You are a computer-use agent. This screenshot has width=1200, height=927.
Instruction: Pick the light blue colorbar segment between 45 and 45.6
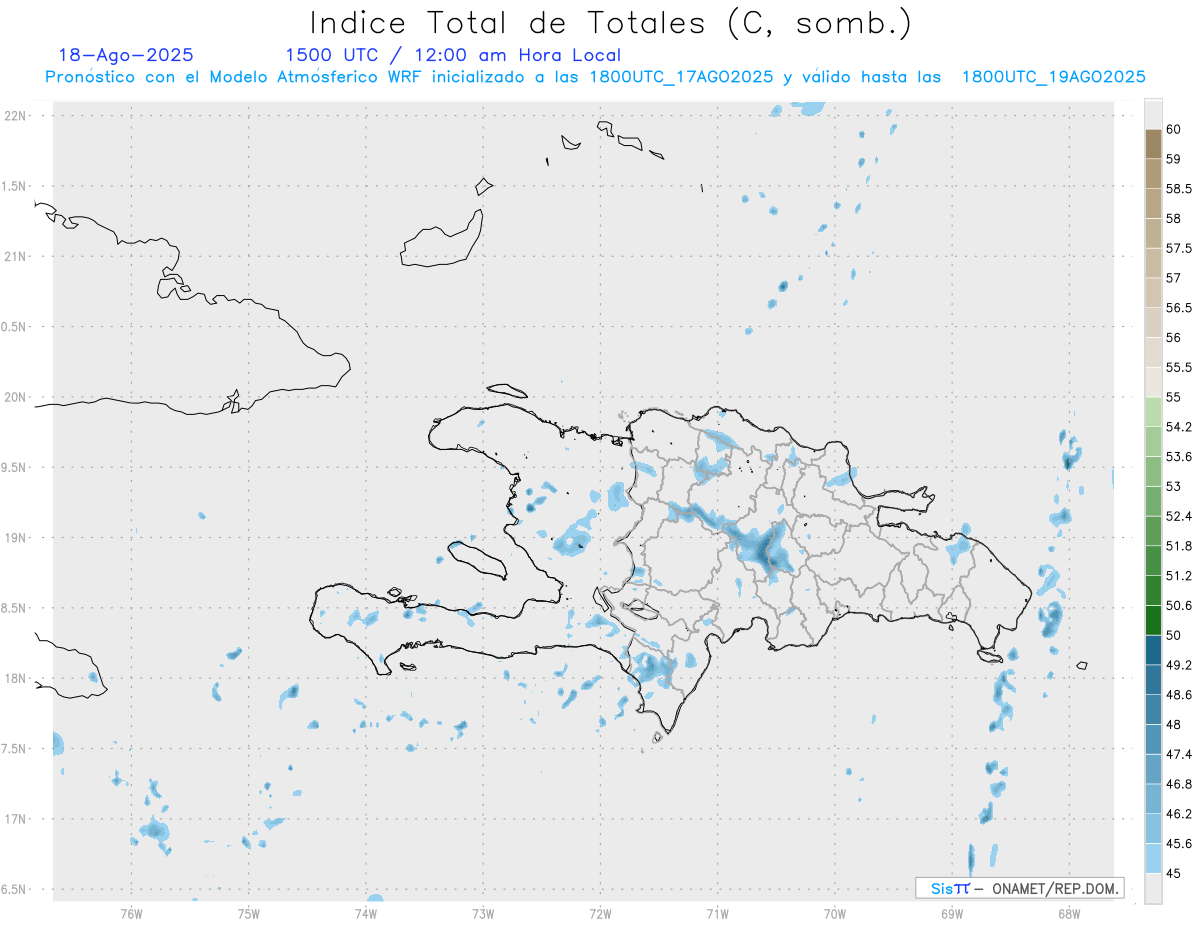[x=1153, y=858]
